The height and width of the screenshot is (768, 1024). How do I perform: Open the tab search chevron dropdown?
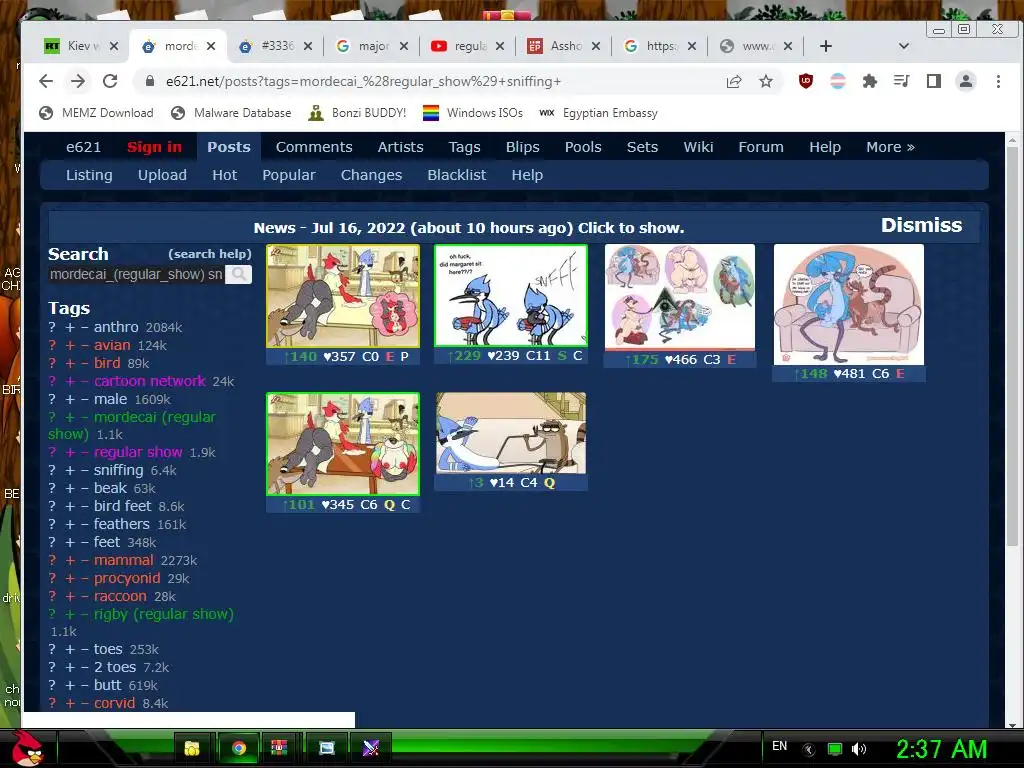[904, 46]
